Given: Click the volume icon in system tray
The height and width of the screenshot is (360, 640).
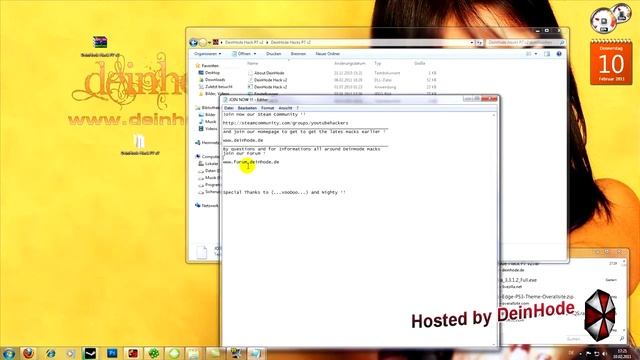Looking at the screenshot, I should pyautogui.click(x=604, y=353).
